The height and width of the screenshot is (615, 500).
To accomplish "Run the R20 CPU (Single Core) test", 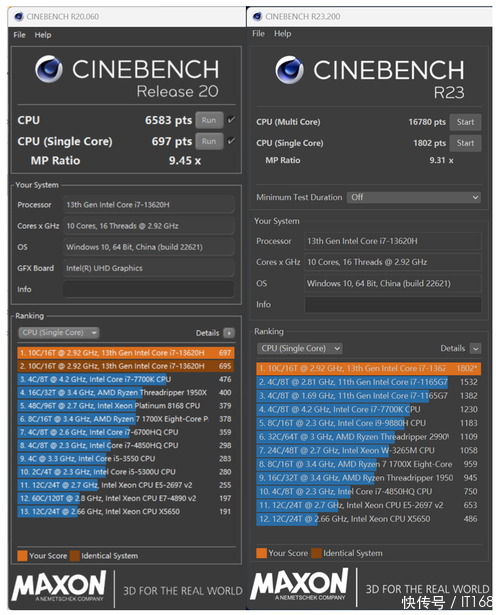I will 209,141.
